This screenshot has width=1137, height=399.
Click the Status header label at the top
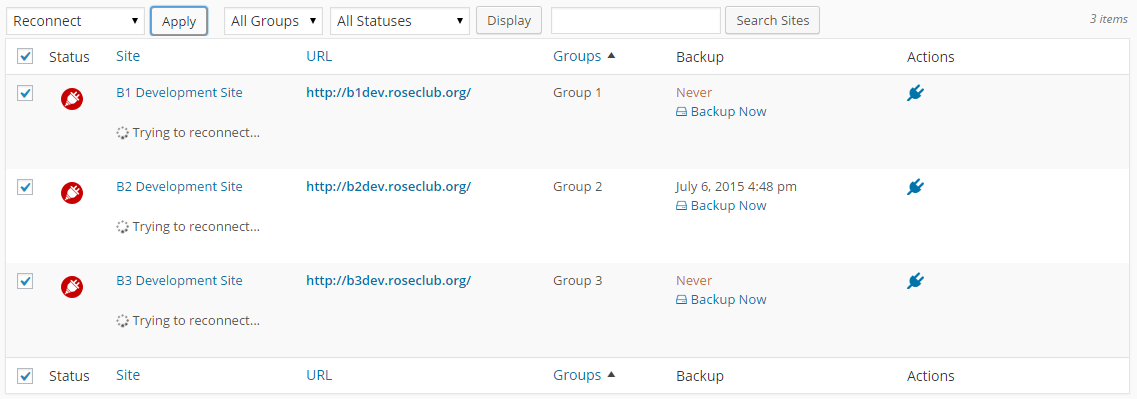point(70,57)
